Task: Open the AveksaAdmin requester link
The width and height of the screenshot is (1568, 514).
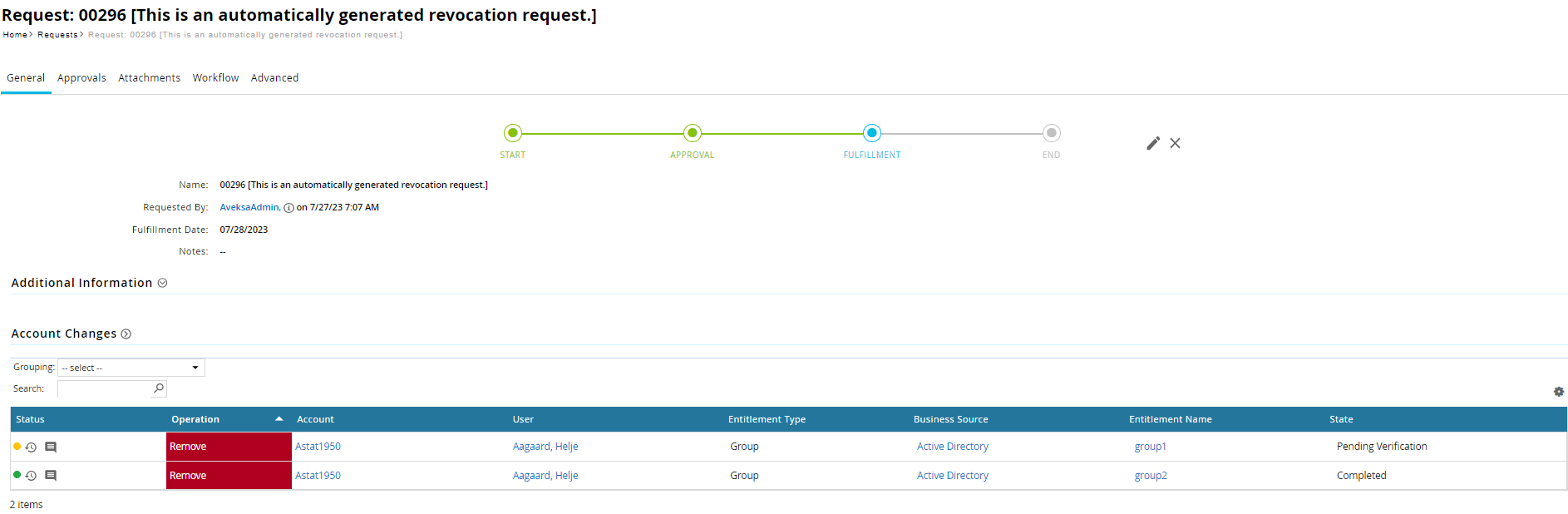Action: pos(249,208)
